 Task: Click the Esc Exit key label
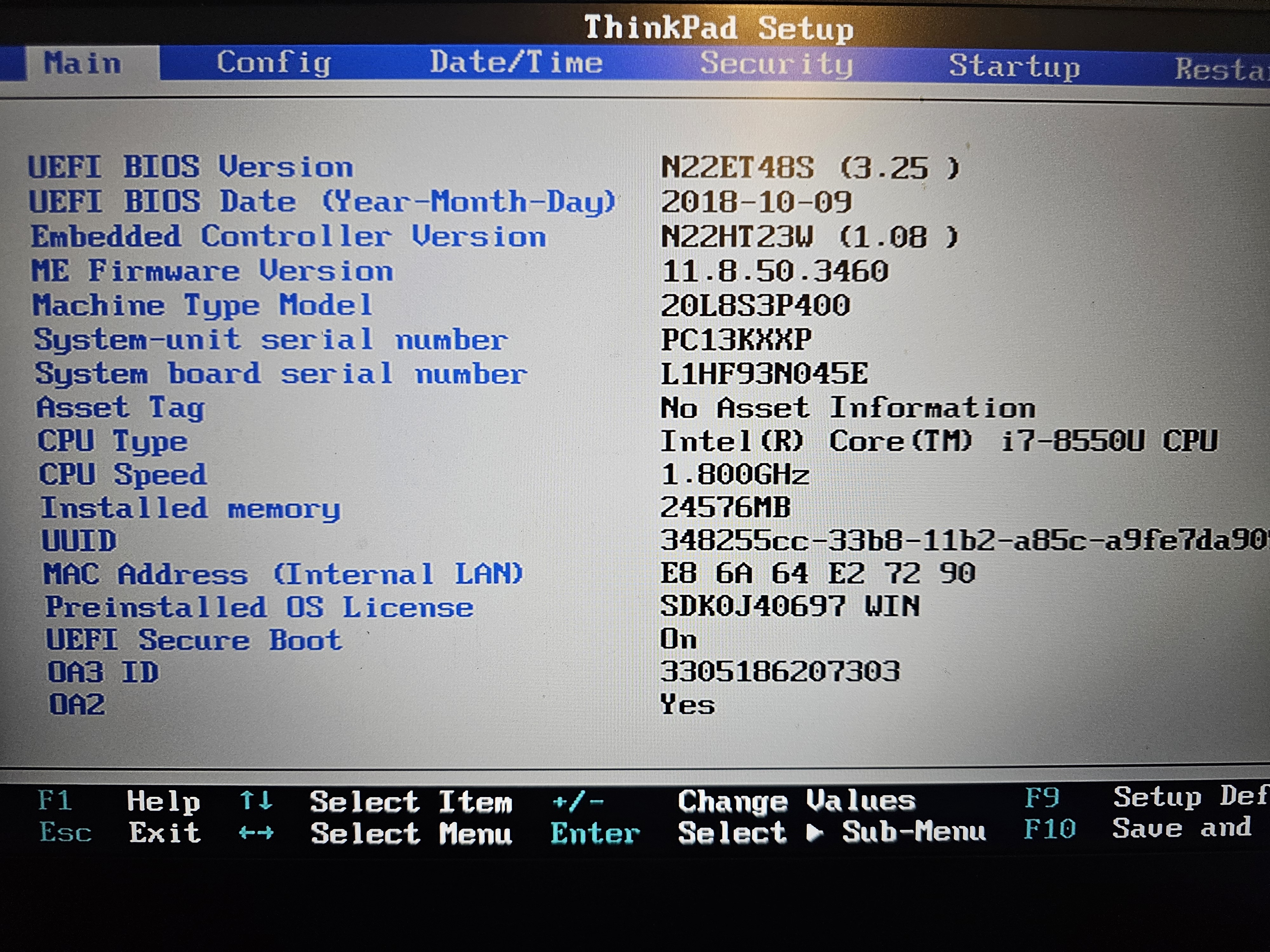pos(65,832)
